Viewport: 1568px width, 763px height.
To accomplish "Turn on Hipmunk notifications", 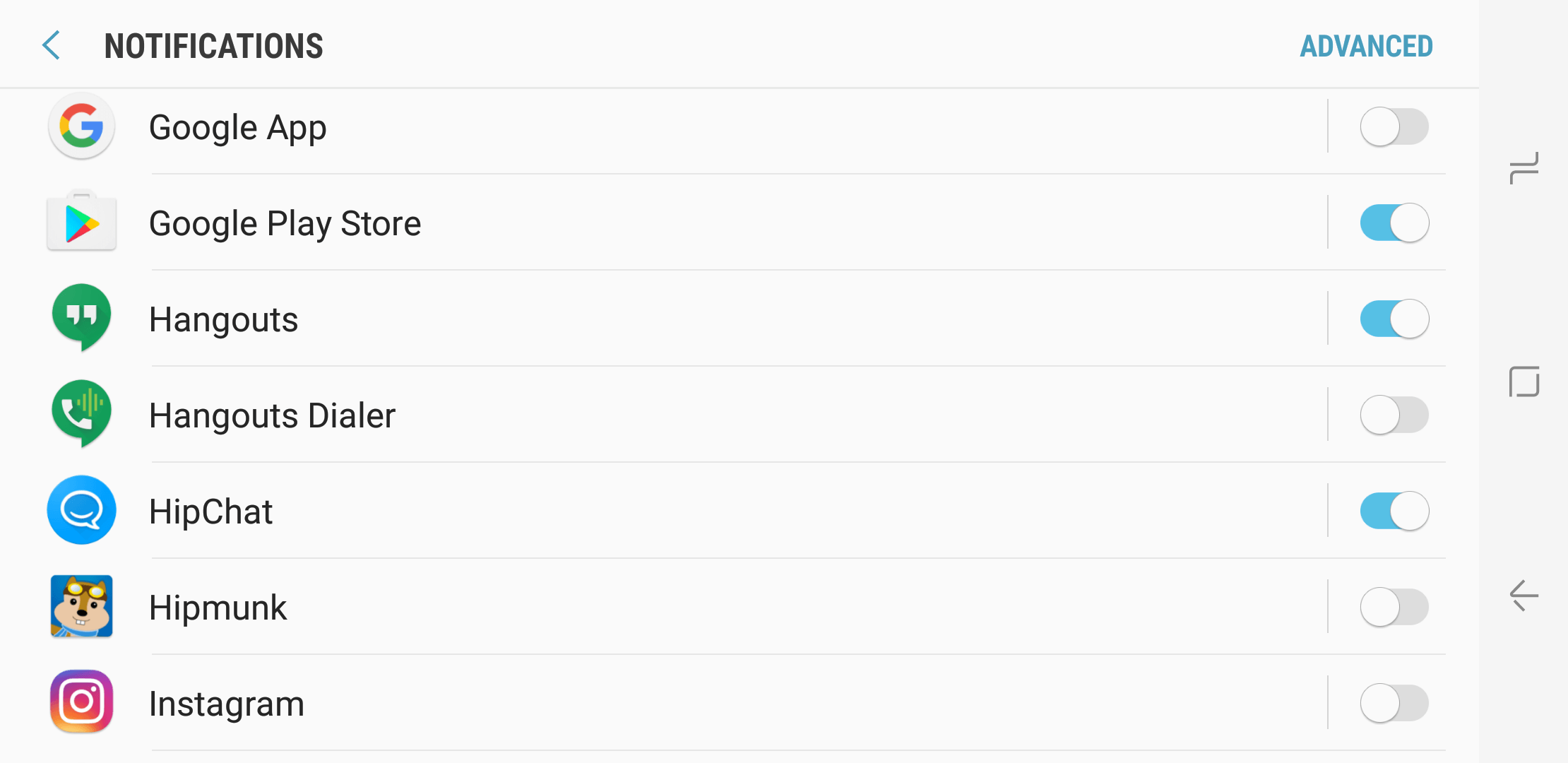I will pyautogui.click(x=1394, y=608).
